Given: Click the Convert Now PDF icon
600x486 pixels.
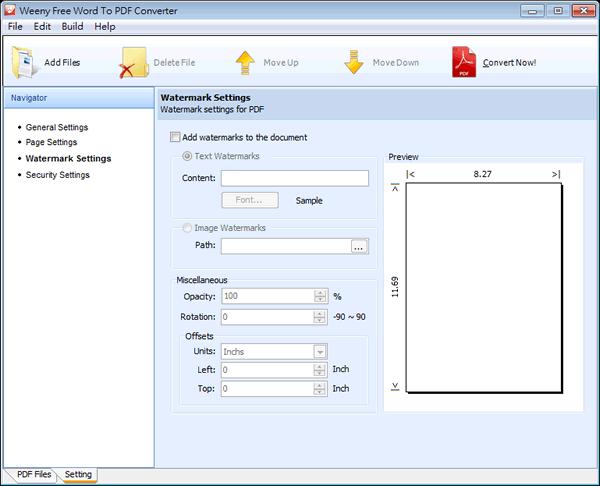Looking at the screenshot, I should click(x=464, y=62).
